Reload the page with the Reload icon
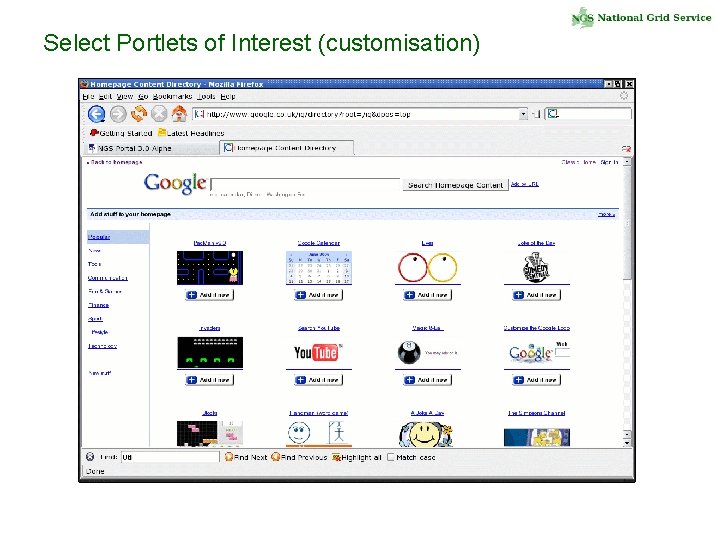 139,113
